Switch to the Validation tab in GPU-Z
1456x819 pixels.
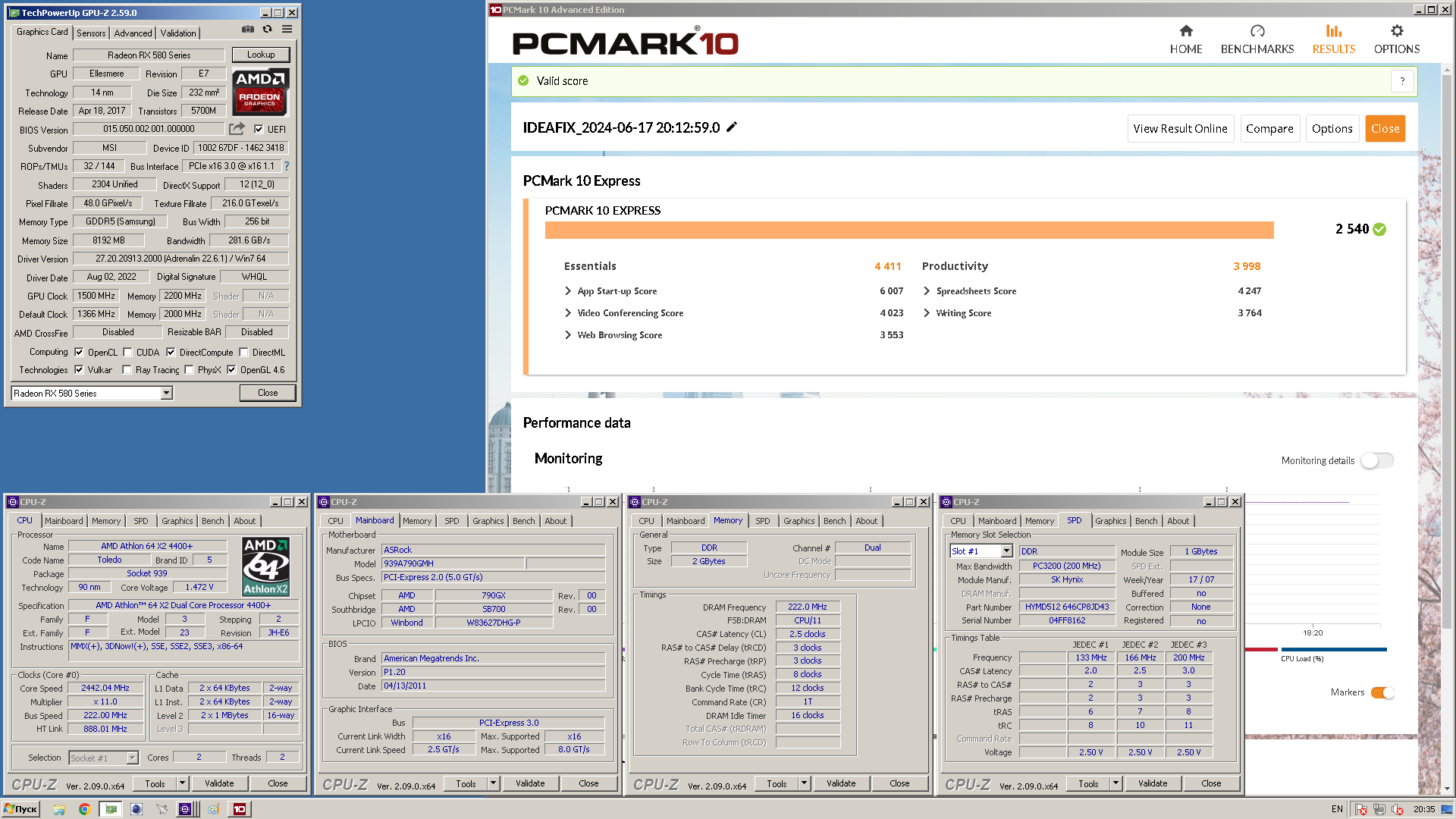tap(178, 33)
